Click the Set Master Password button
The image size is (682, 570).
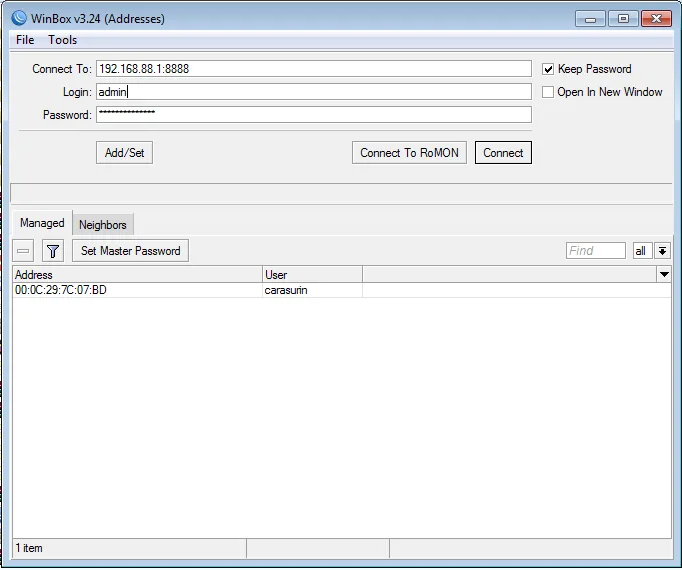point(130,251)
